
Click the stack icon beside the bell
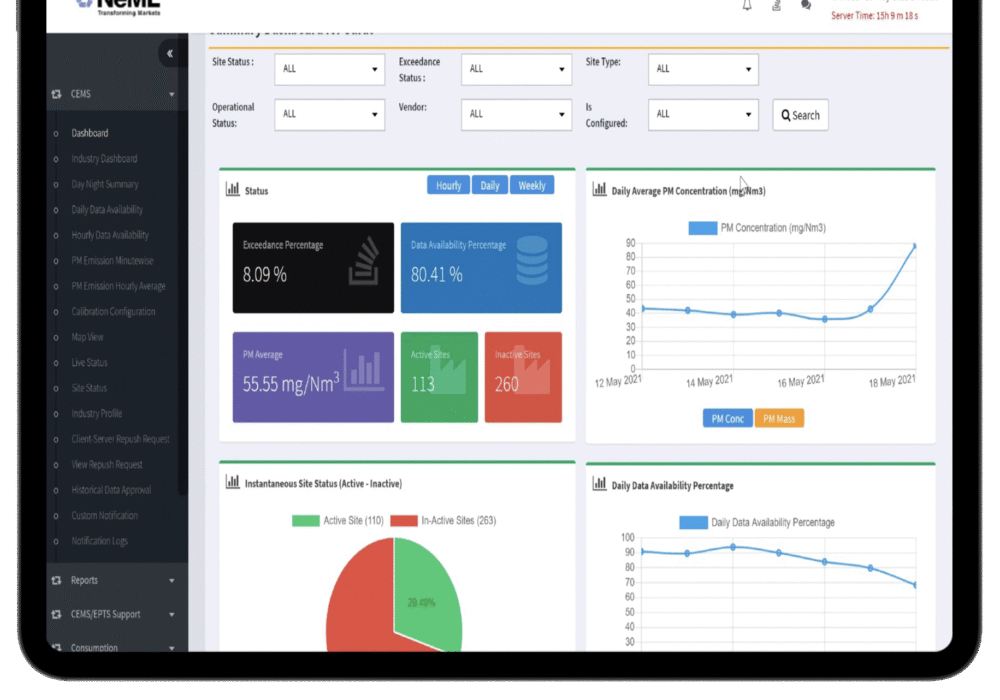tap(776, 6)
